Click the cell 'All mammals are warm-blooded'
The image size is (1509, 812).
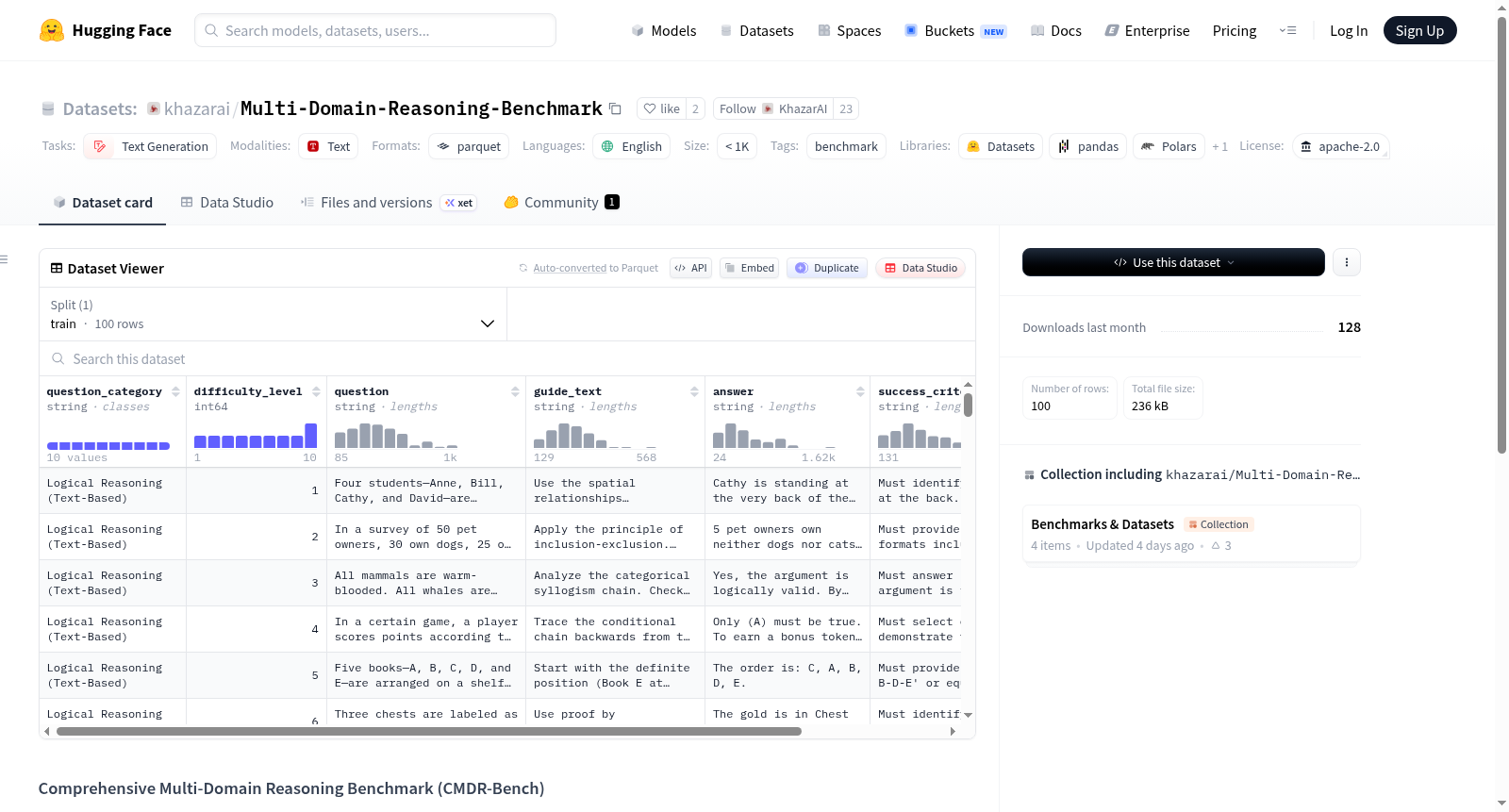click(x=426, y=583)
